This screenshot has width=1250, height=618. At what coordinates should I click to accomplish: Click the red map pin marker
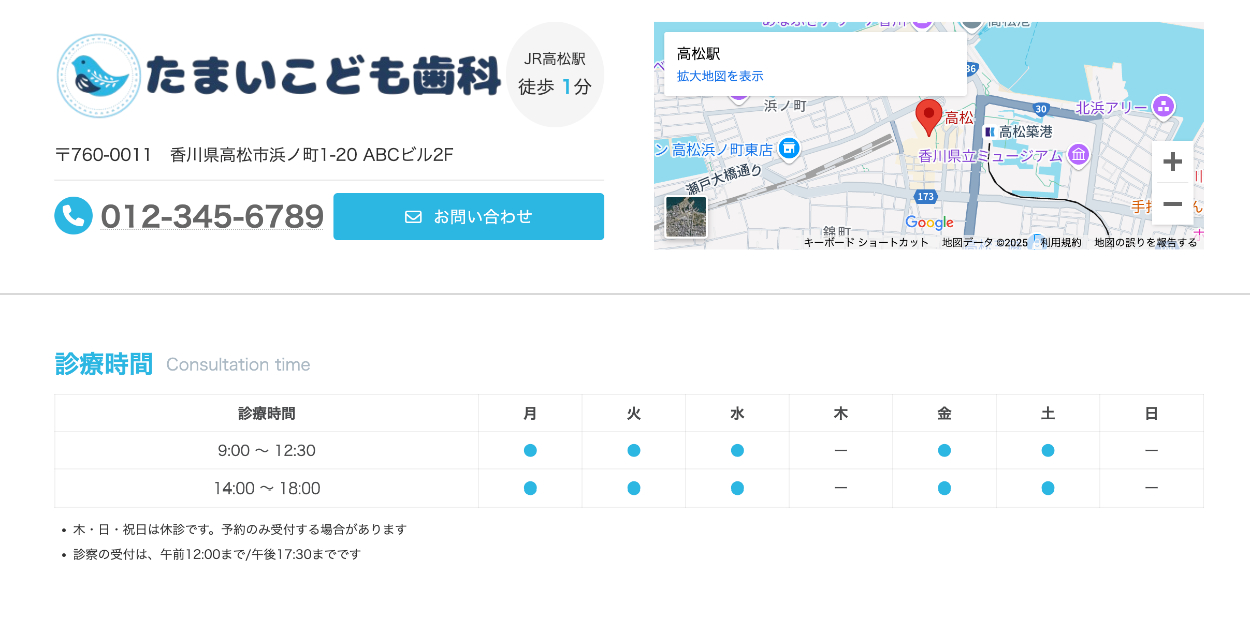928,116
